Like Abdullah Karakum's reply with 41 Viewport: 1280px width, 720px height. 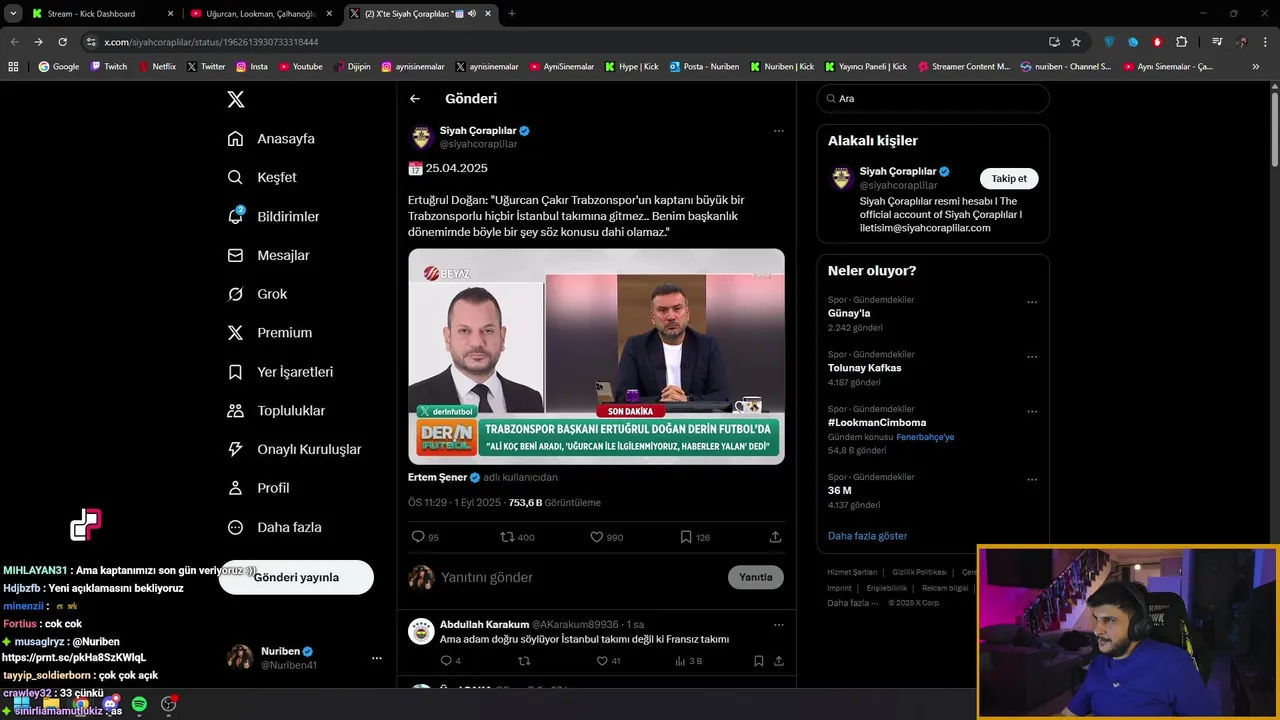(608, 661)
